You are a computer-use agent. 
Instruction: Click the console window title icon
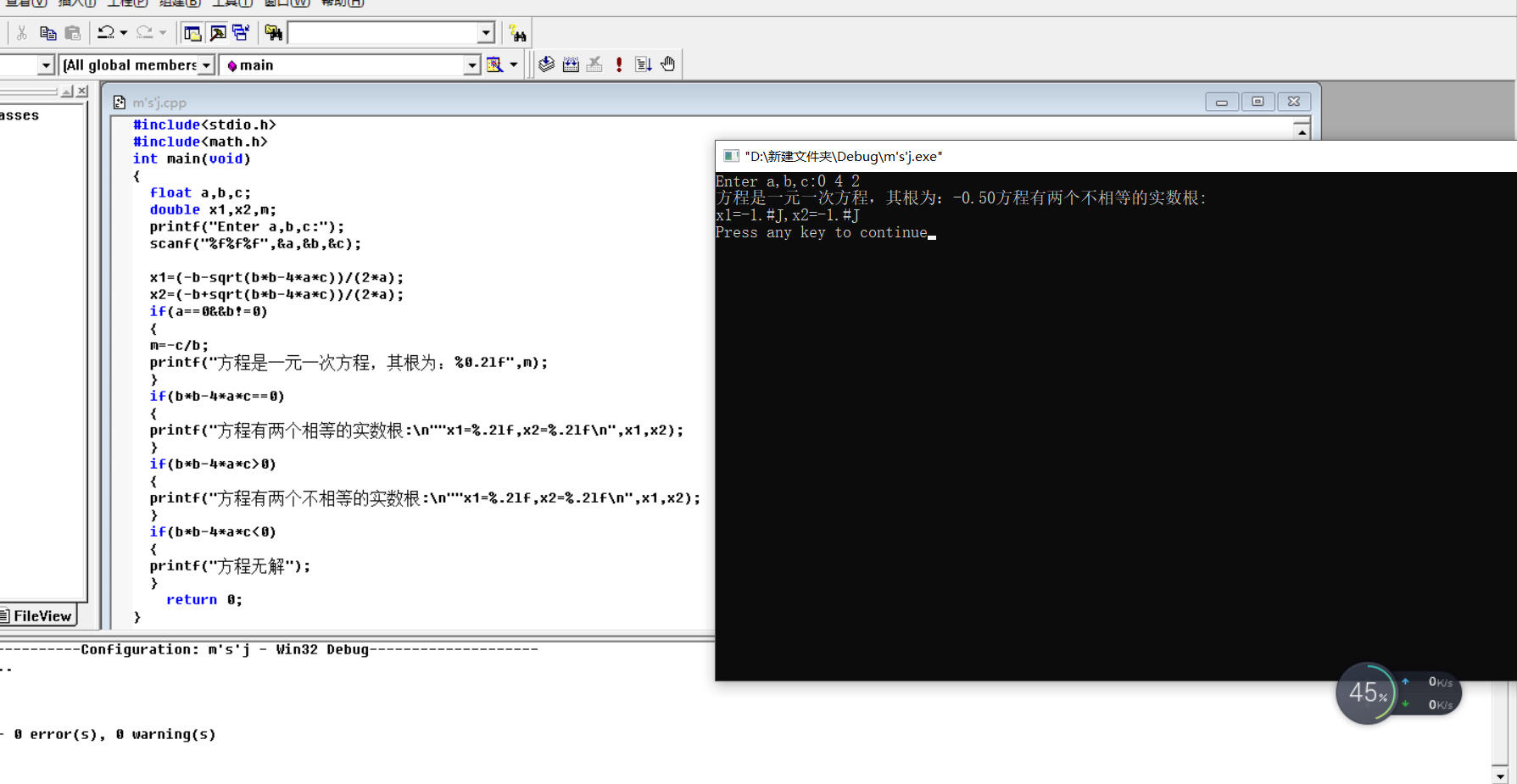(x=731, y=156)
